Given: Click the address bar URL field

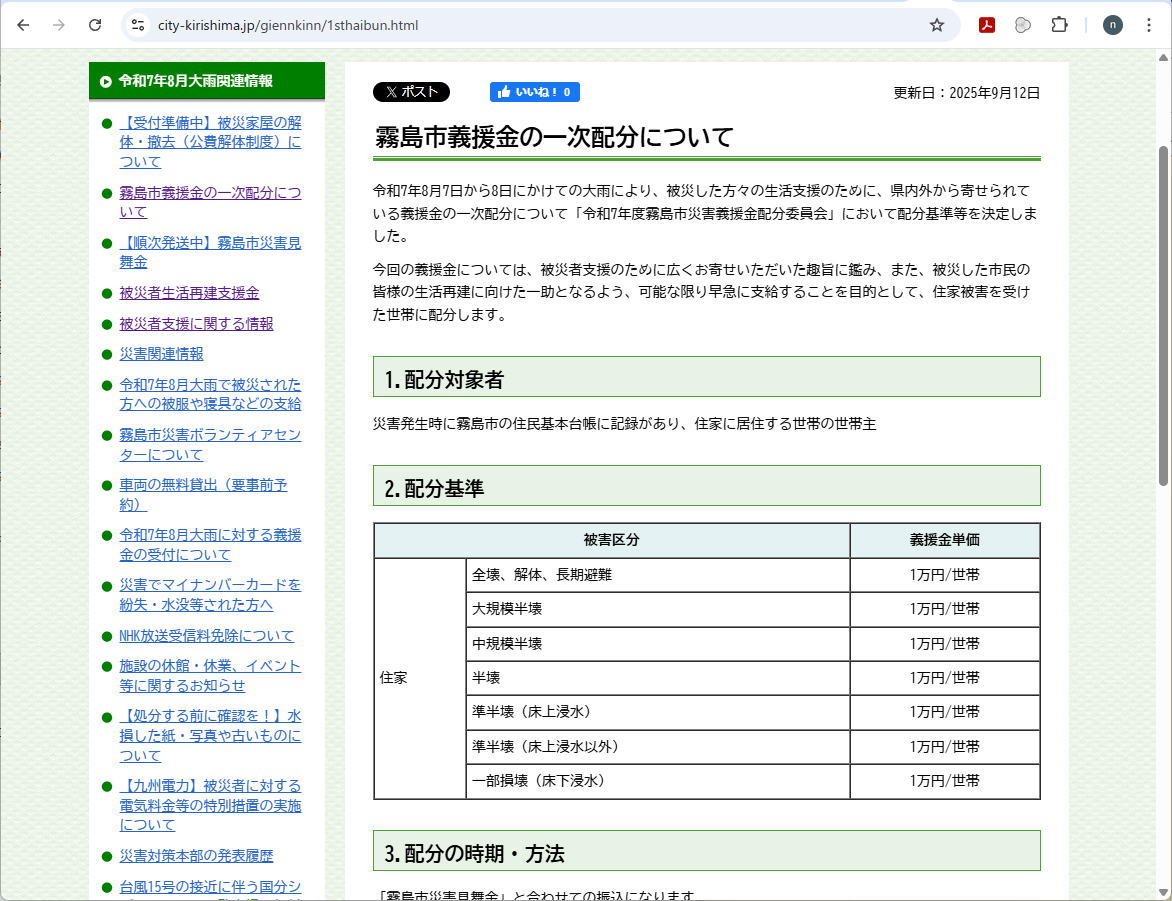Looking at the screenshot, I should [x=500, y=25].
